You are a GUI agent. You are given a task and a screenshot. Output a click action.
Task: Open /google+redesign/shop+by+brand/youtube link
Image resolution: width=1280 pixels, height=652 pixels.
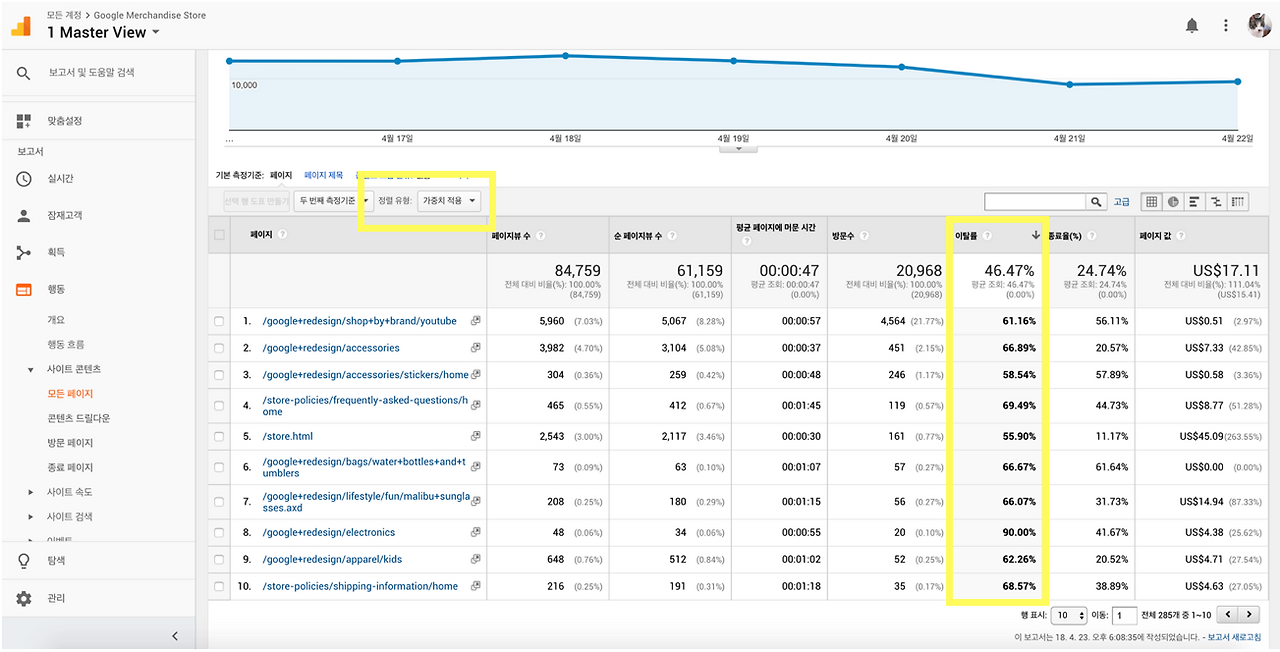tap(359, 321)
